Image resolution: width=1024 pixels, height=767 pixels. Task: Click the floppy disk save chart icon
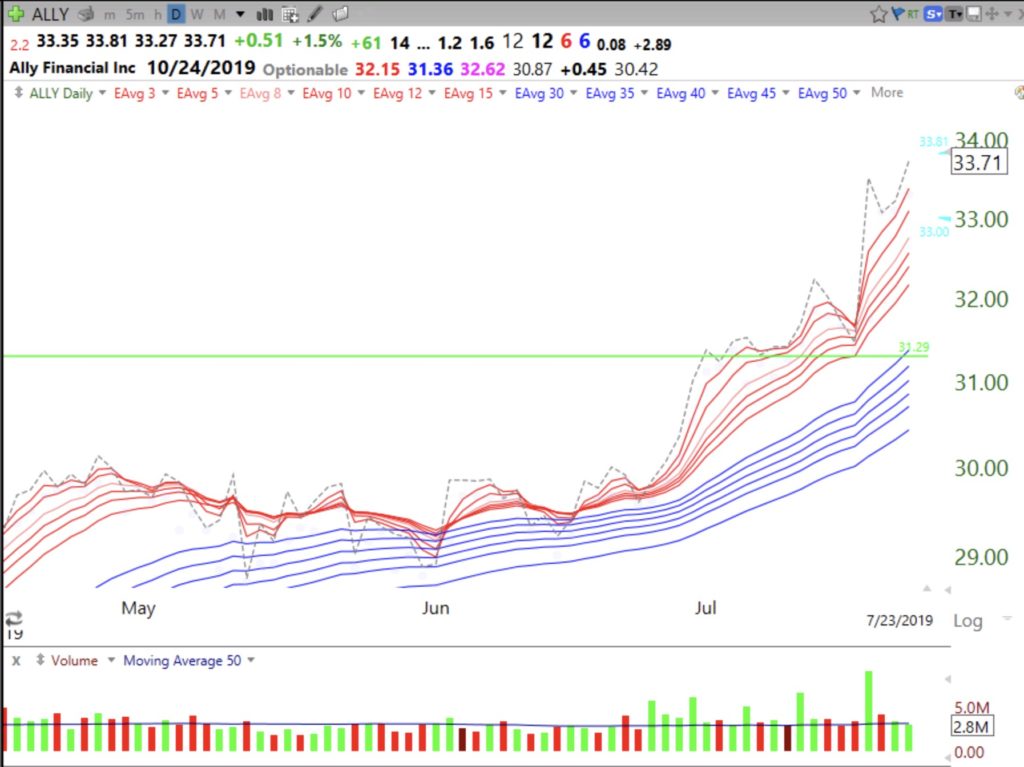coord(974,13)
